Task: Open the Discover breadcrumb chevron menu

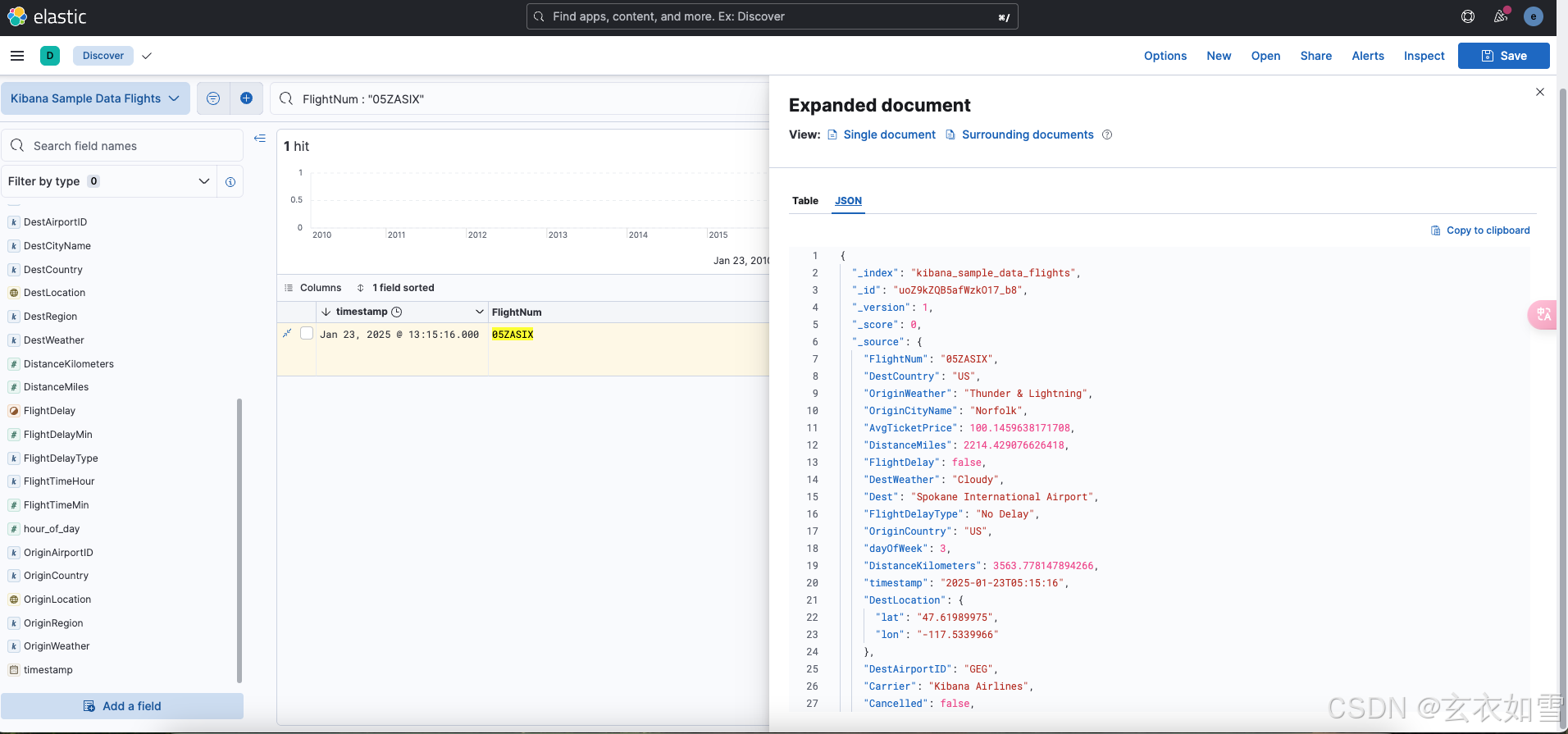Action: [x=147, y=56]
